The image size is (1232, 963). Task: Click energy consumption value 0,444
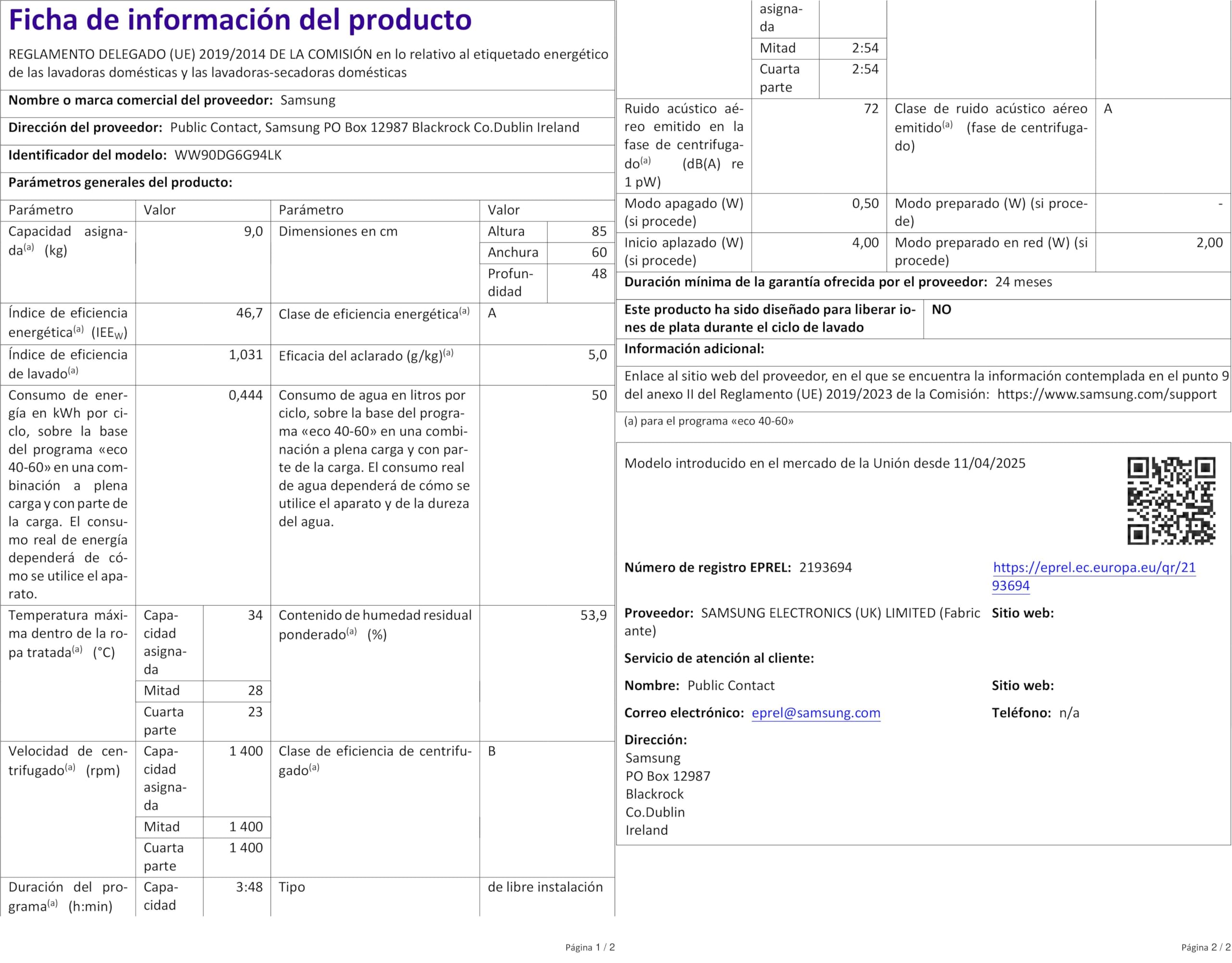click(246, 395)
